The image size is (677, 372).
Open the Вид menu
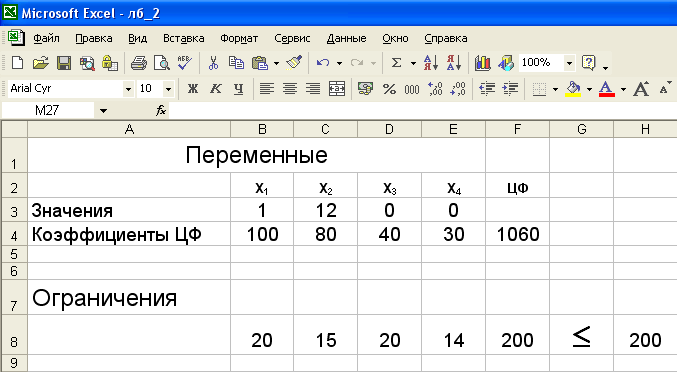[x=138, y=38]
